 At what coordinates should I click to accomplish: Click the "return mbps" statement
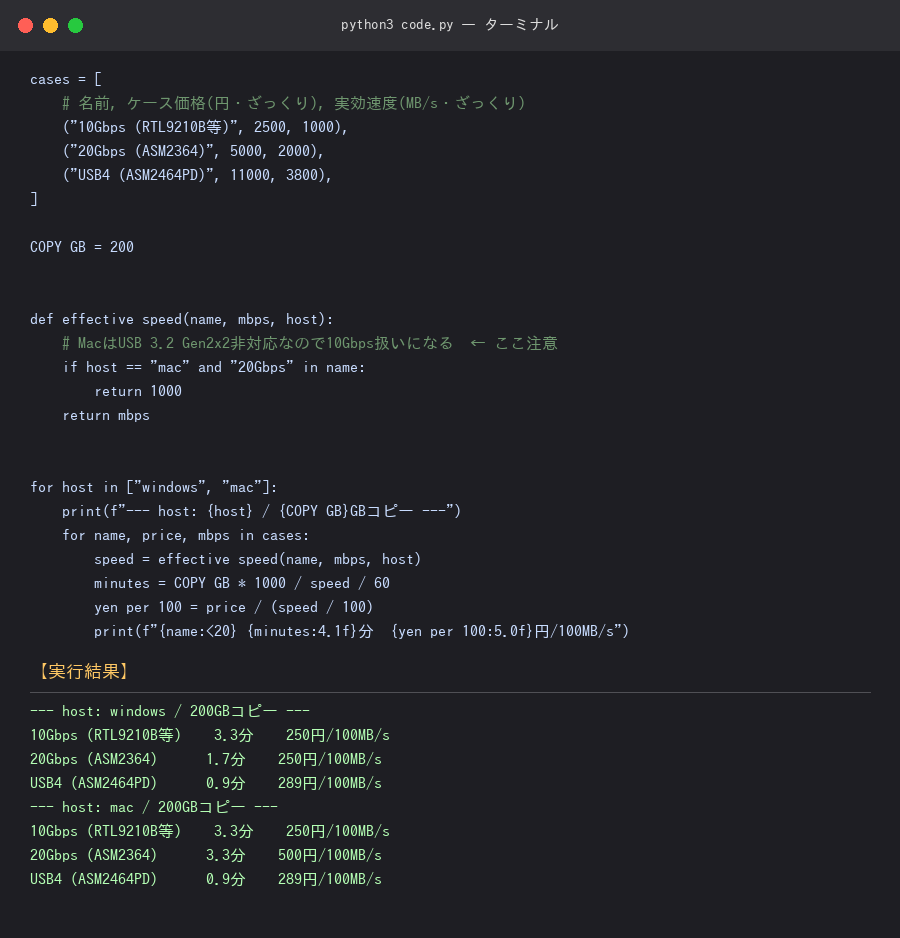click(106, 415)
